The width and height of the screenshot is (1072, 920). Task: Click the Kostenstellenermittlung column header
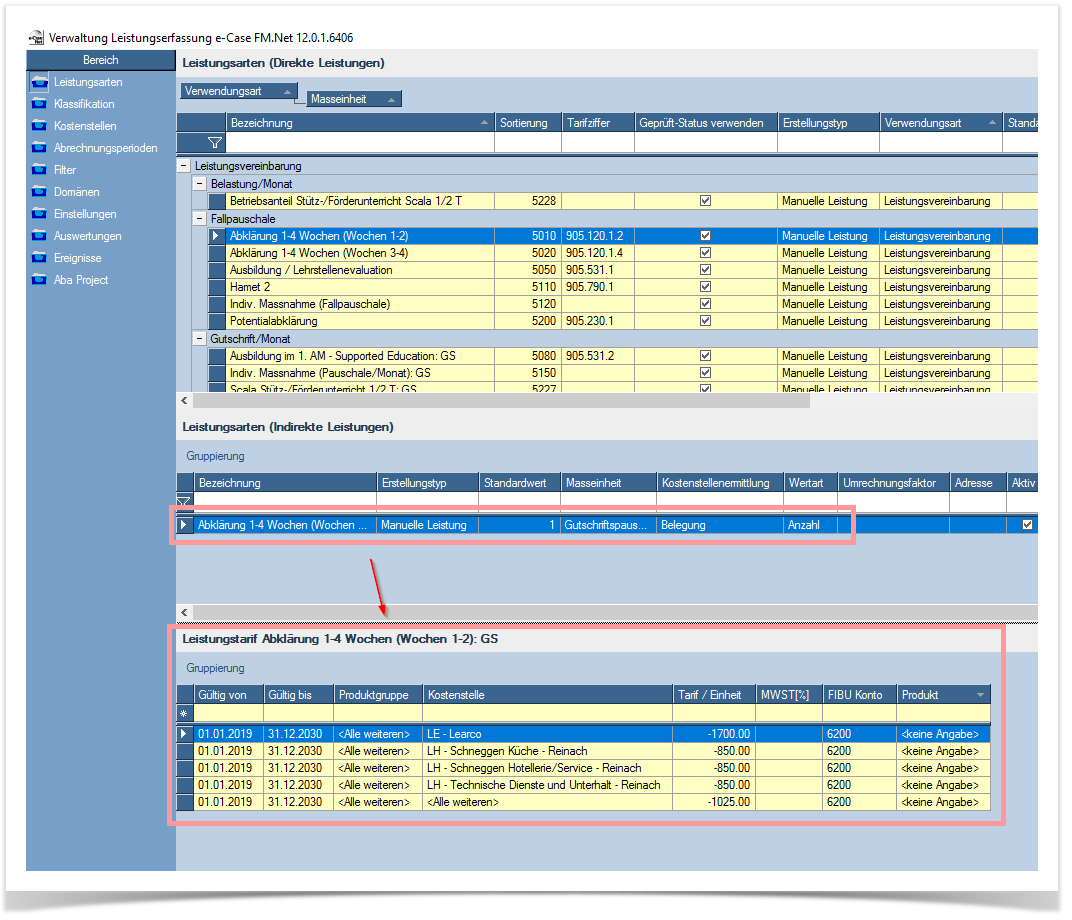[720, 483]
